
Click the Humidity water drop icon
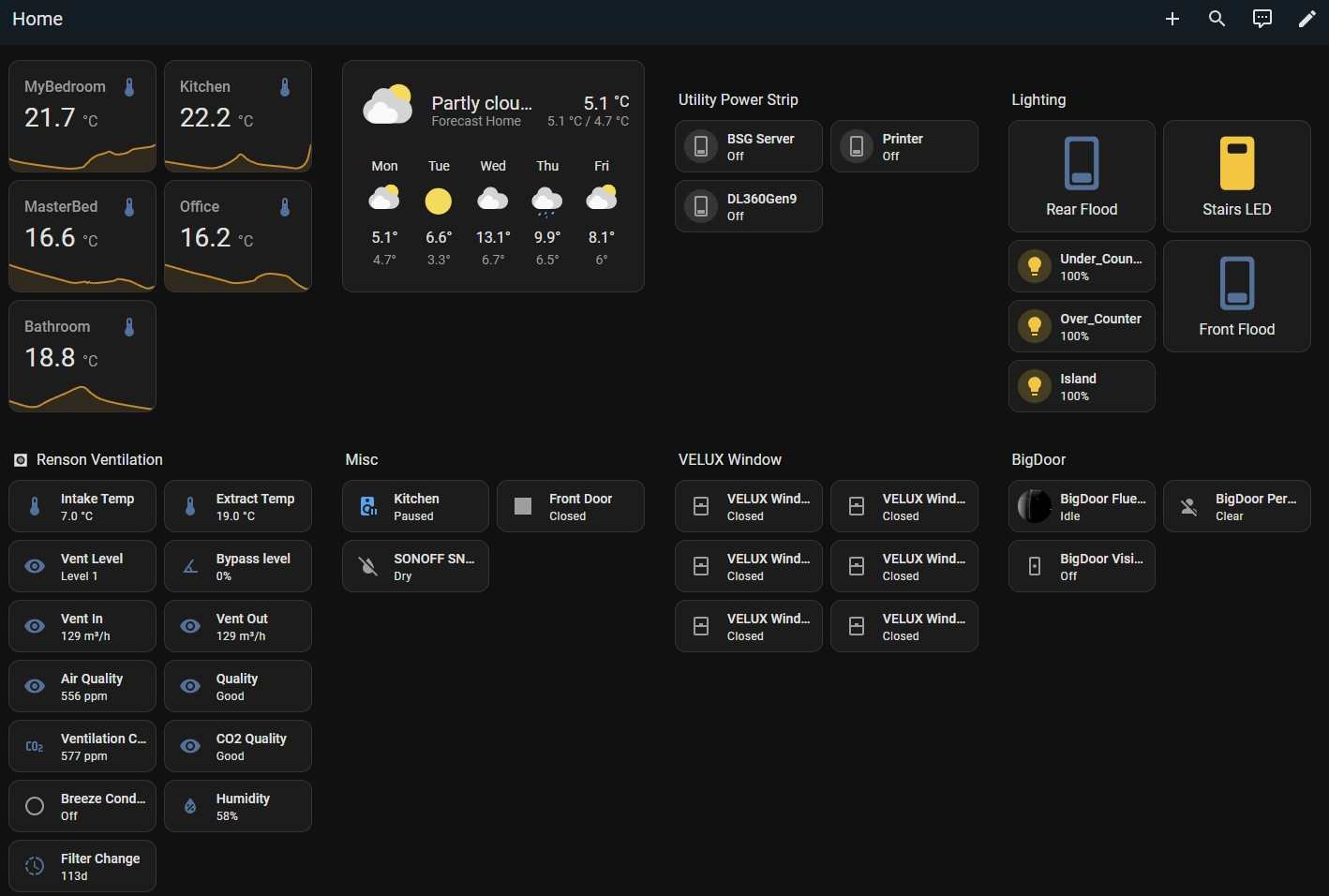[190, 807]
